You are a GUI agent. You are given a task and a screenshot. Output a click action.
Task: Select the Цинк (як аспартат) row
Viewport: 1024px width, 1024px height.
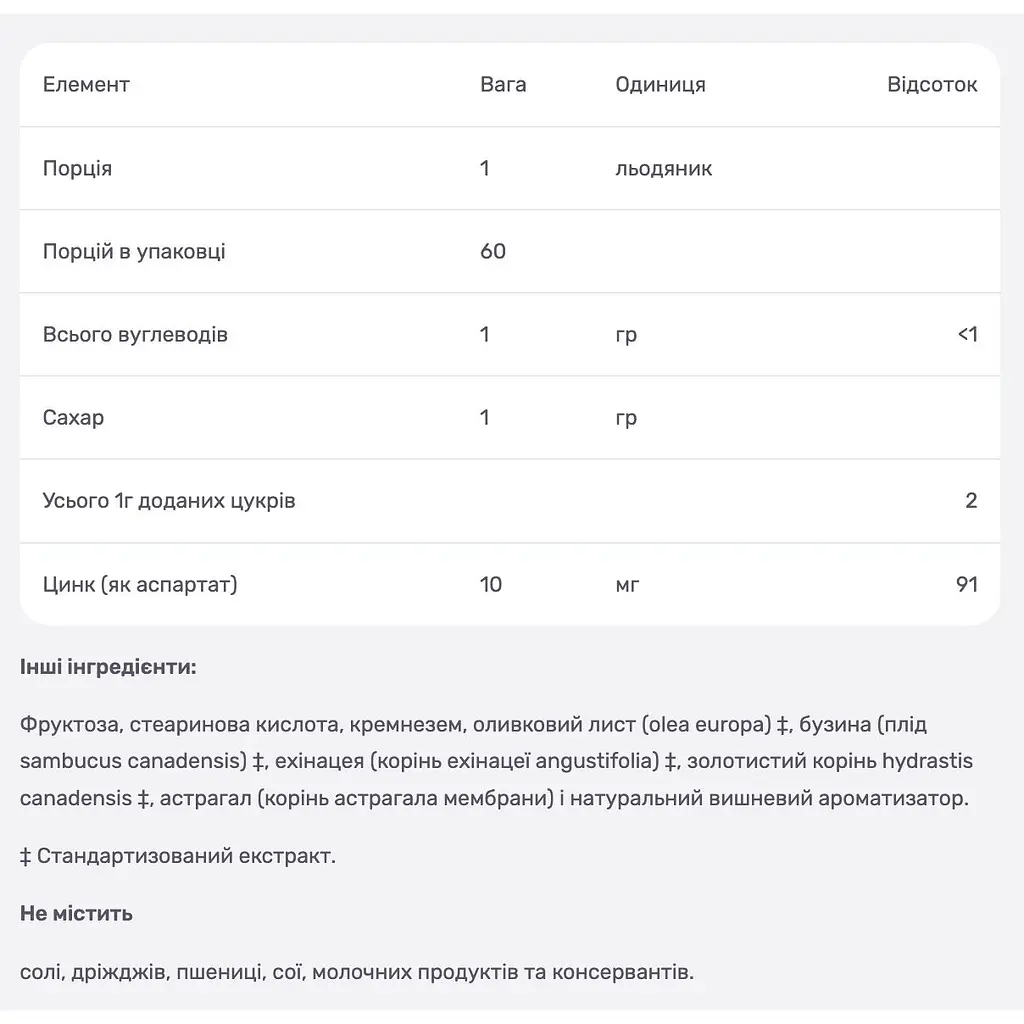tap(509, 584)
